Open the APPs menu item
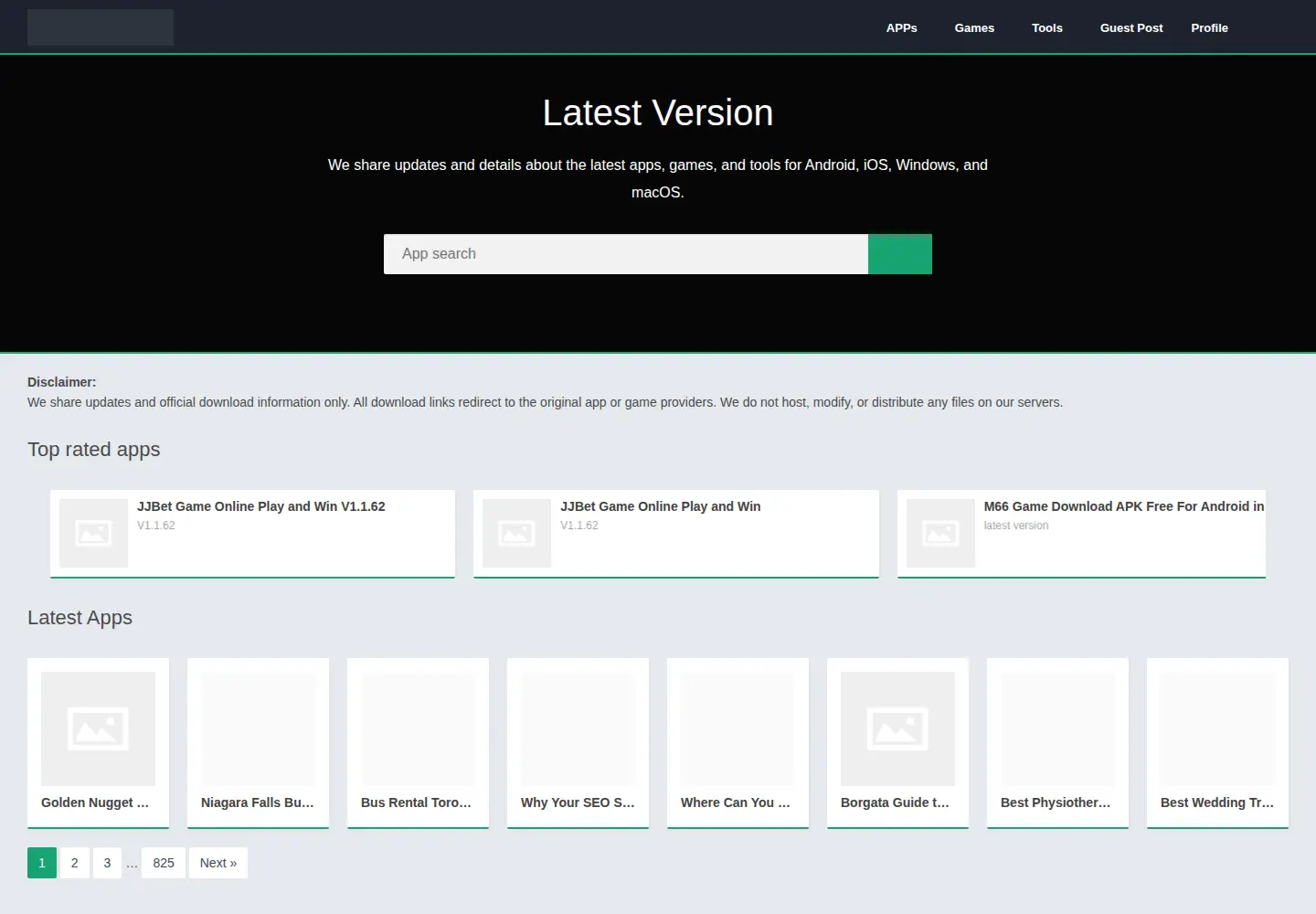The height and width of the screenshot is (914, 1316). point(901,28)
